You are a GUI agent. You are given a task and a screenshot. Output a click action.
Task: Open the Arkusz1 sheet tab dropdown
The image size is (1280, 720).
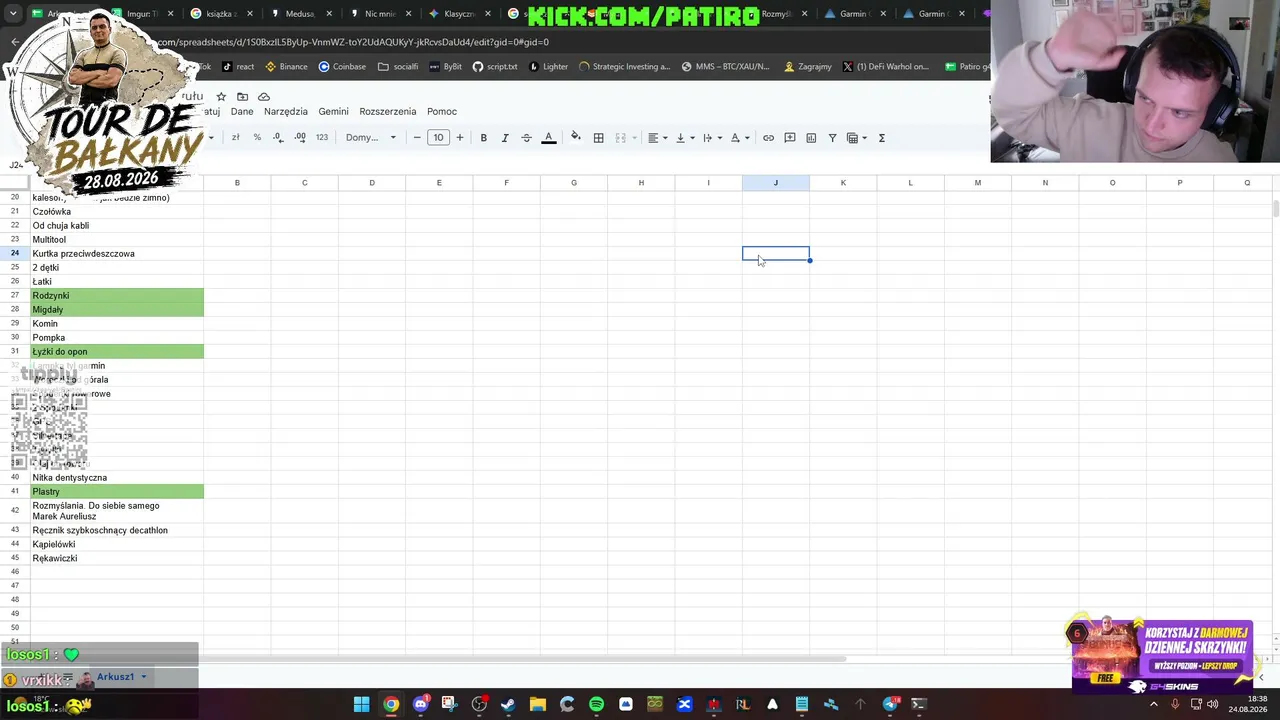[x=143, y=677]
